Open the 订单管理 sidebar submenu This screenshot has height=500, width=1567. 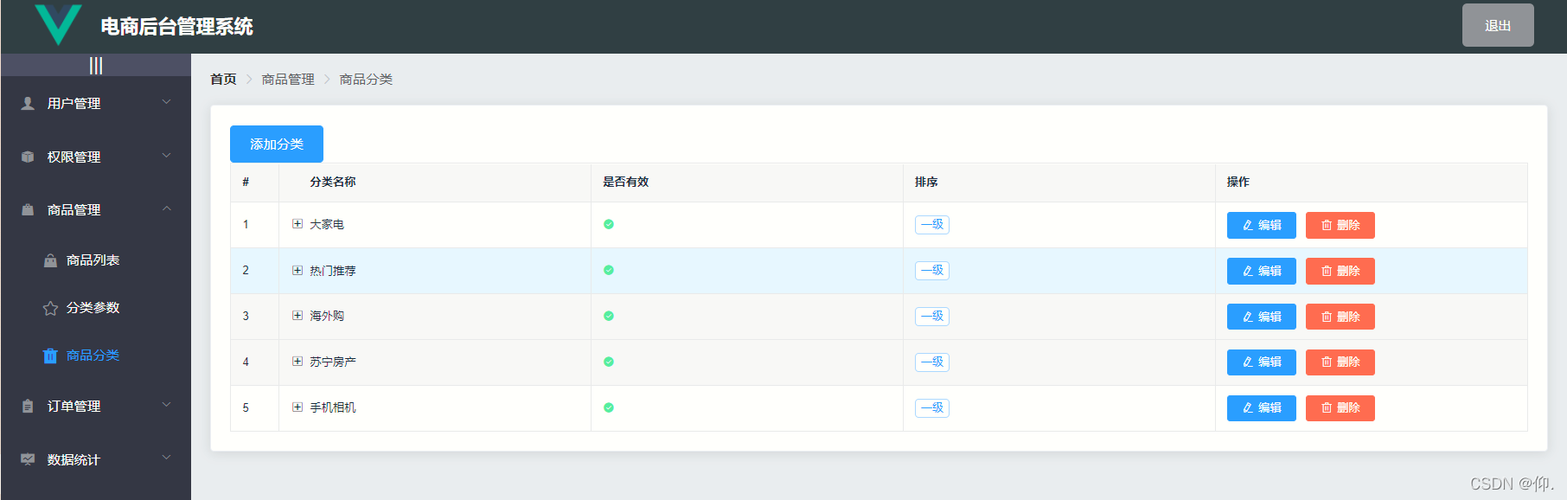tap(95, 406)
